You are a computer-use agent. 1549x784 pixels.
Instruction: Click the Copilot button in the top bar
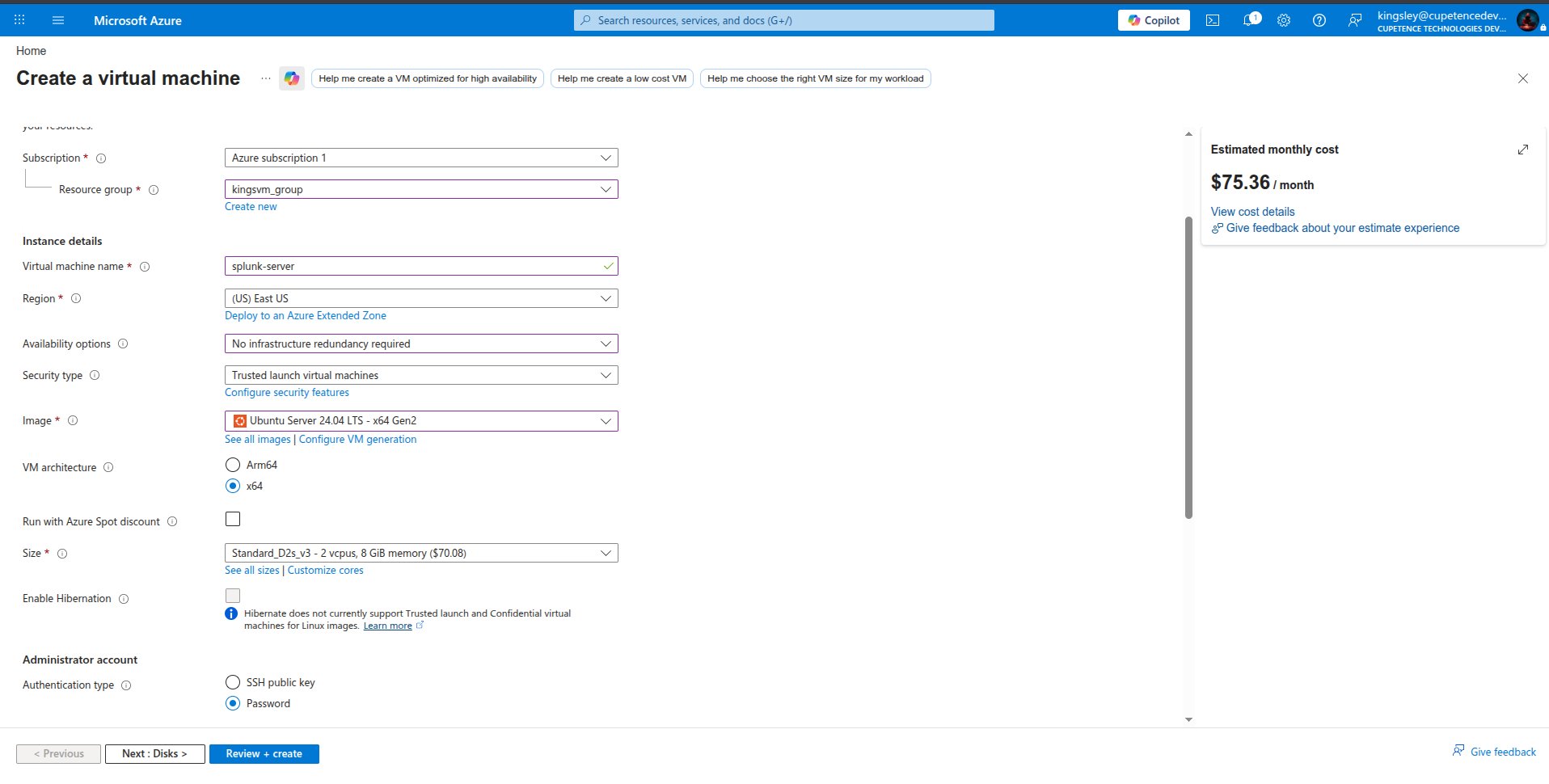[1154, 20]
